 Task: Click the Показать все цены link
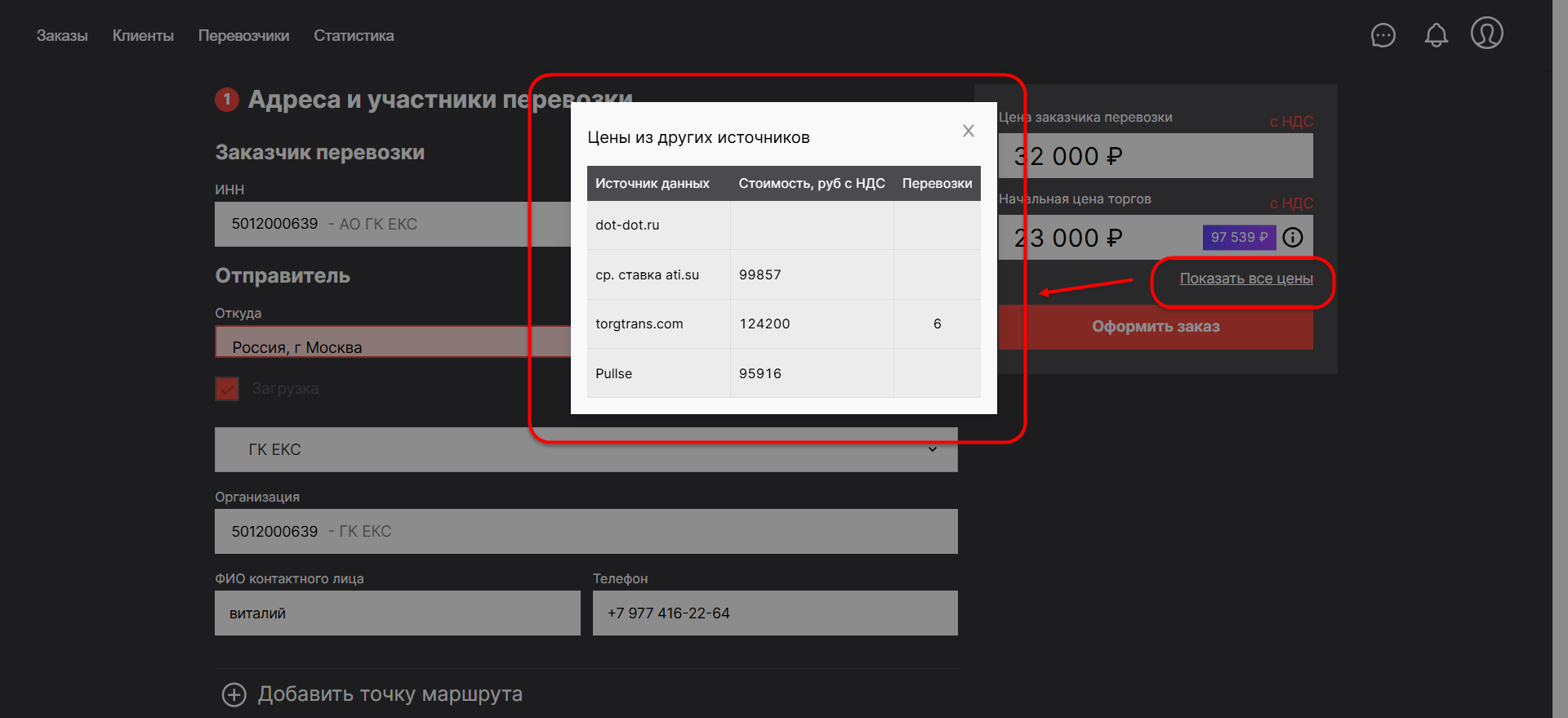coord(1246,279)
